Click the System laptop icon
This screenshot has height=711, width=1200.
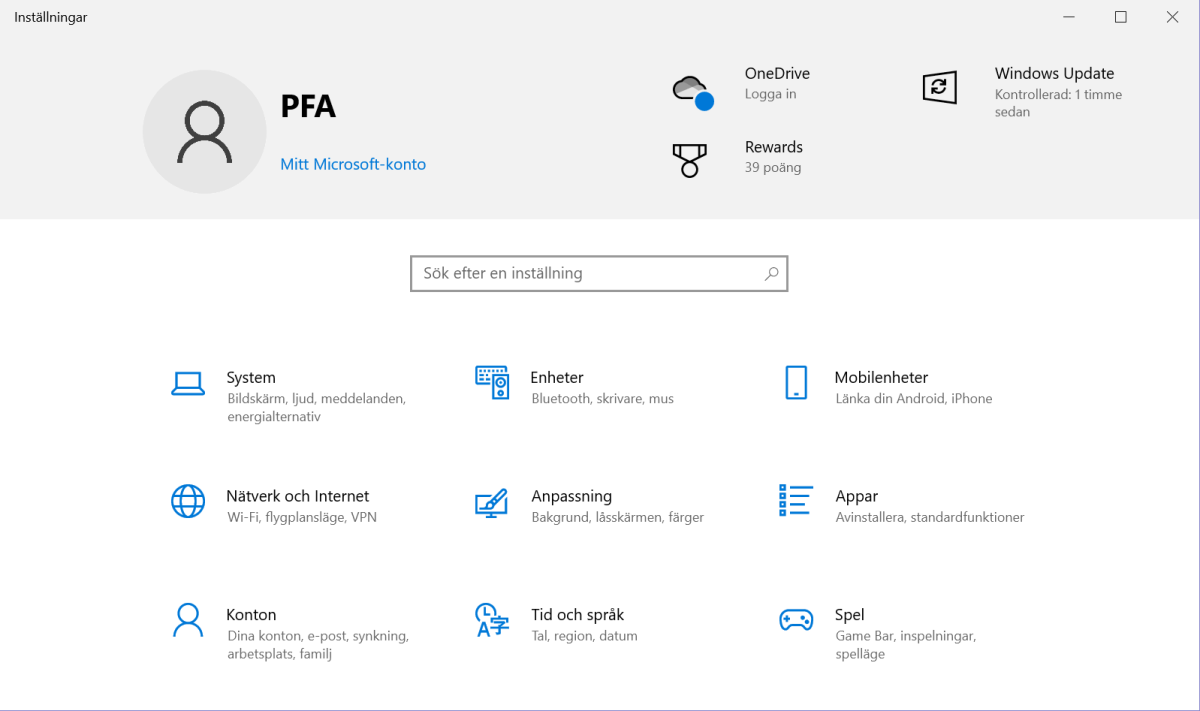click(x=188, y=383)
